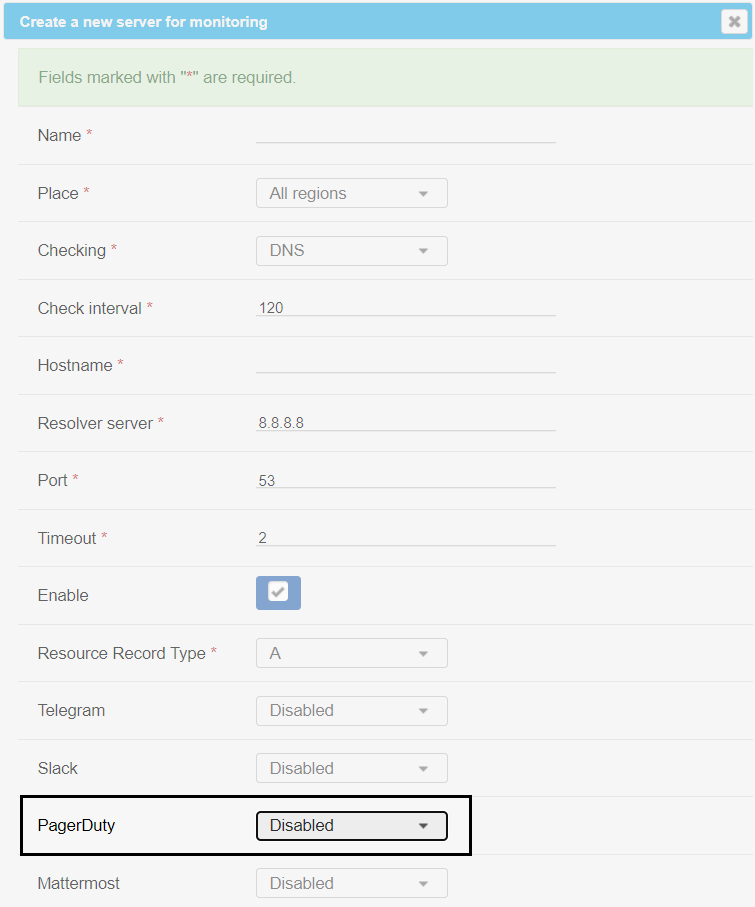Click the fields required notice banner
This screenshot has height=907, width=755.
[x=377, y=77]
